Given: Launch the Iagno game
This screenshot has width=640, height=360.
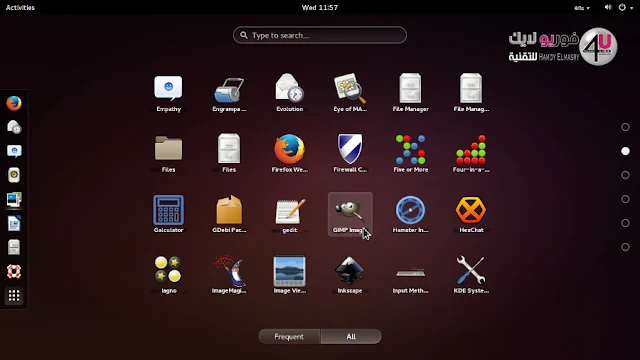Looking at the screenshot, I should click(x=168, y=275).
